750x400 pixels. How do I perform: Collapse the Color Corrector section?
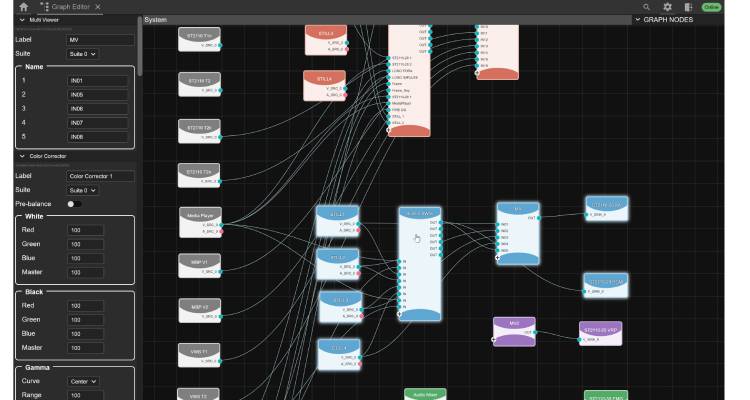[x=22, y=156]
